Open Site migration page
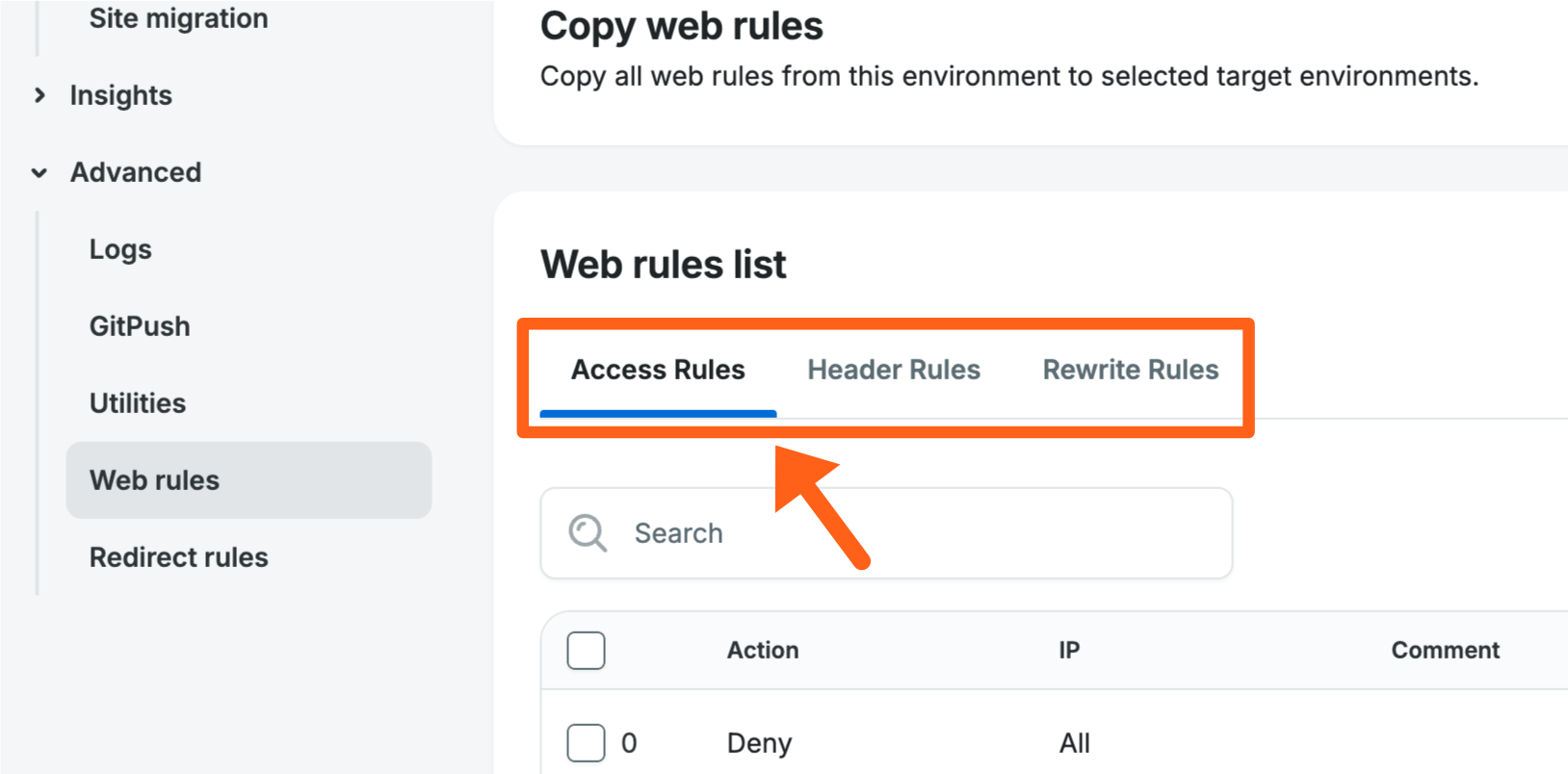This screenshot has width=1568, height=774. [x=179, y=18]
